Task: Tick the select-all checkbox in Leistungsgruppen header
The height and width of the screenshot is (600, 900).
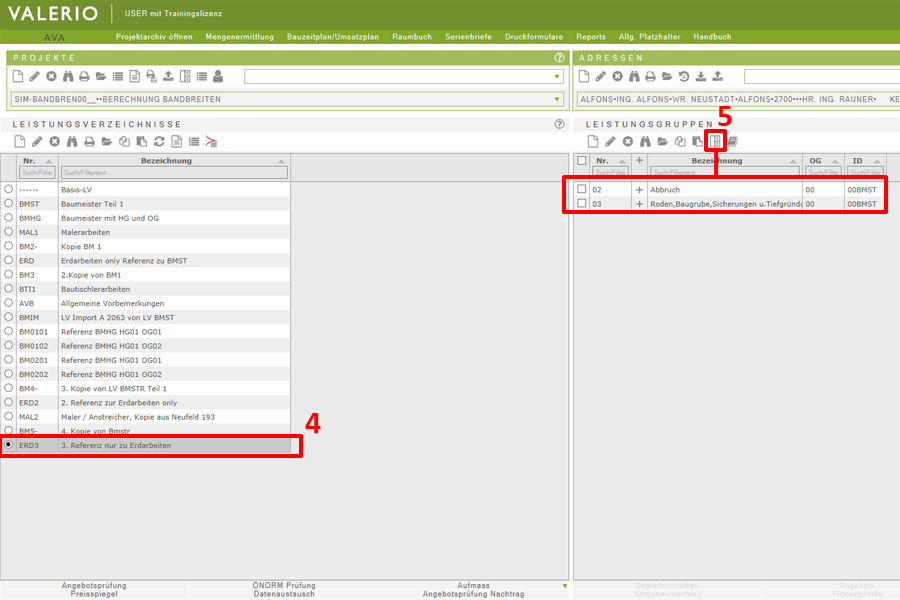Action: tap(582, 160)
